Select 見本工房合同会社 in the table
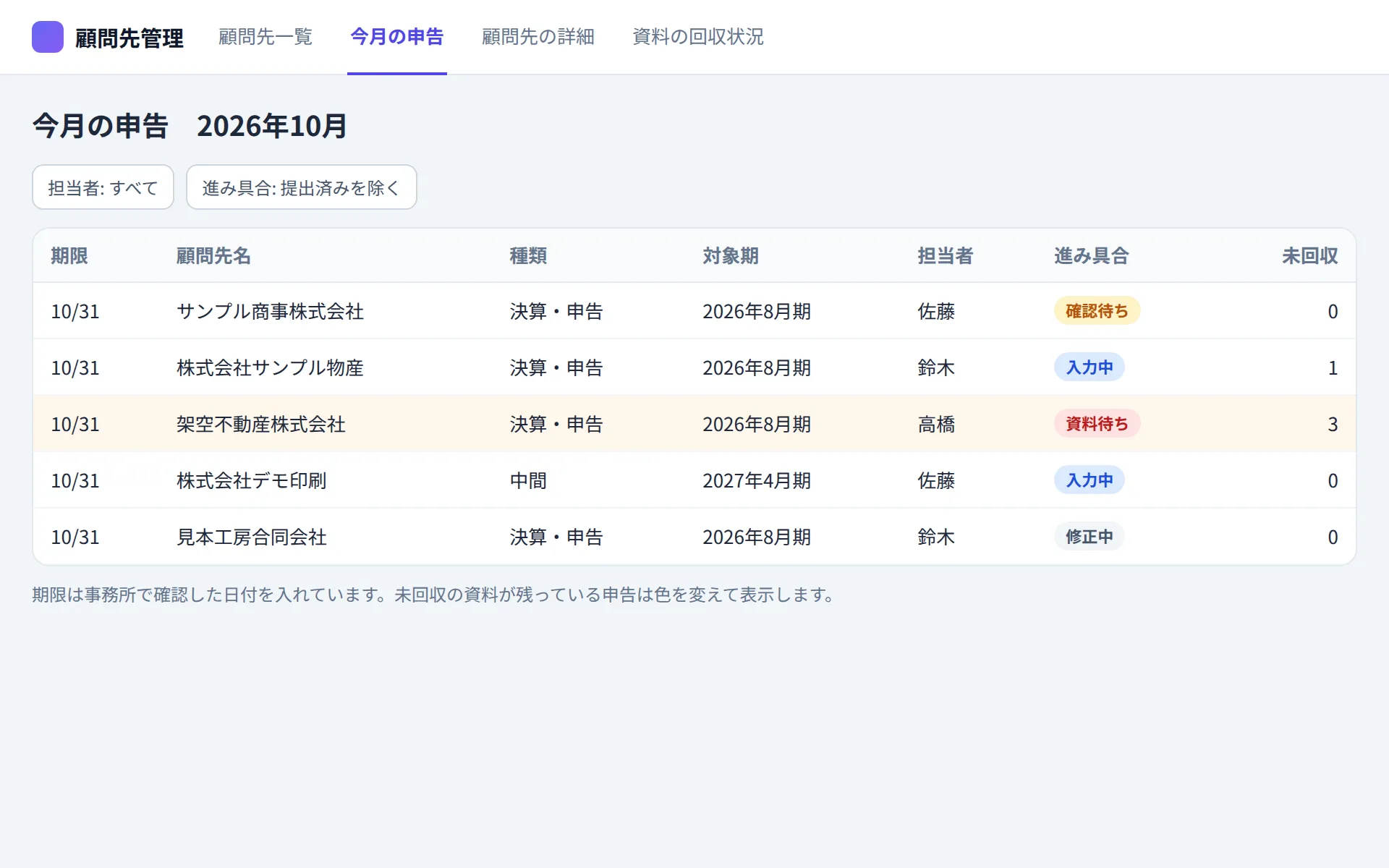Viewport: 1389px width, 868px height. click(252, 537)
